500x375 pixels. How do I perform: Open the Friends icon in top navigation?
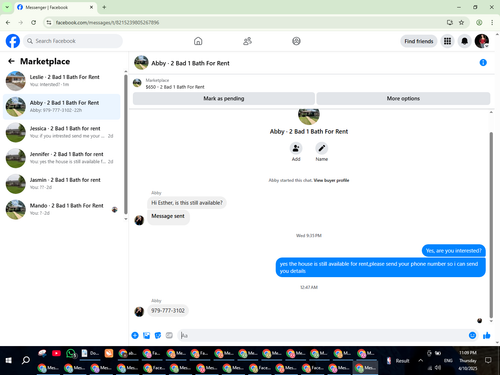pos(247,41)
